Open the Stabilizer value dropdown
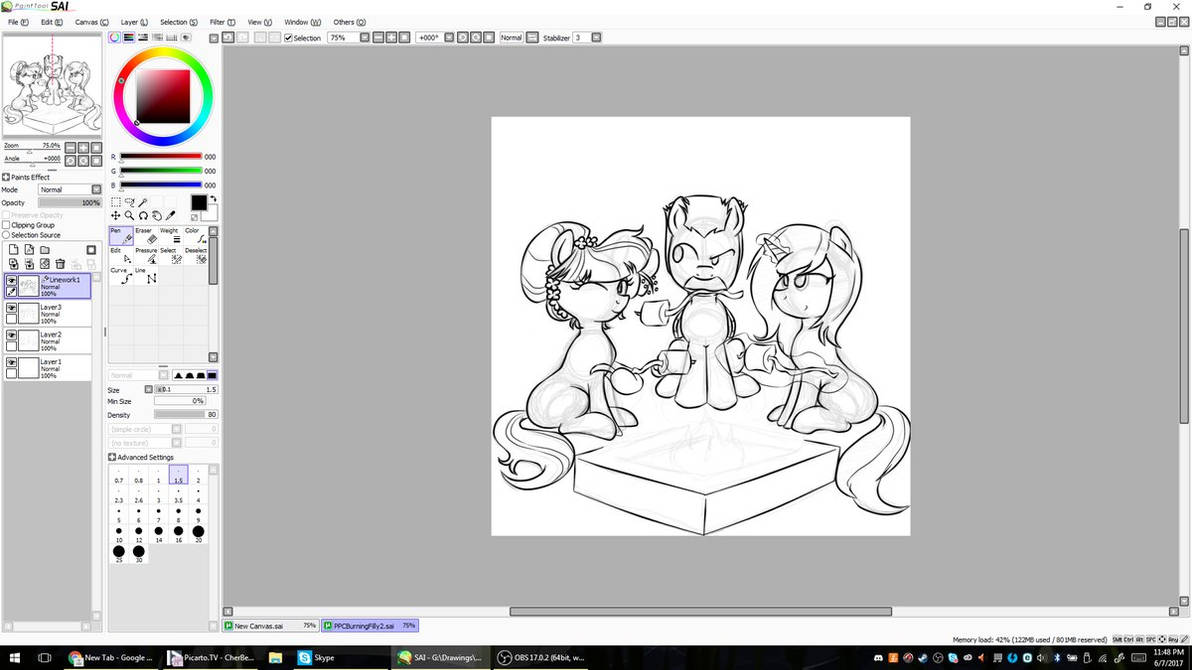This screenshot has width=1192, height=670. pyautogui.click(x=596, y=37)
